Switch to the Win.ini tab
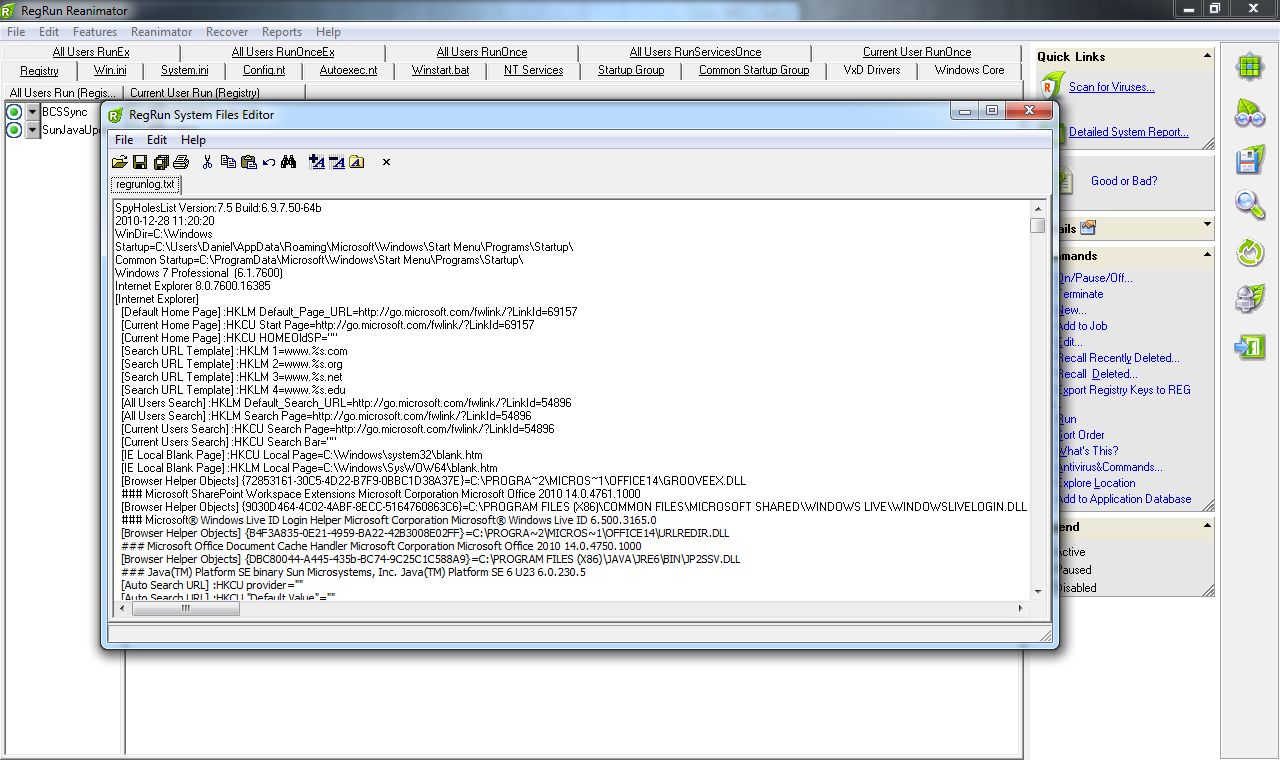 [x=110, y=70]
